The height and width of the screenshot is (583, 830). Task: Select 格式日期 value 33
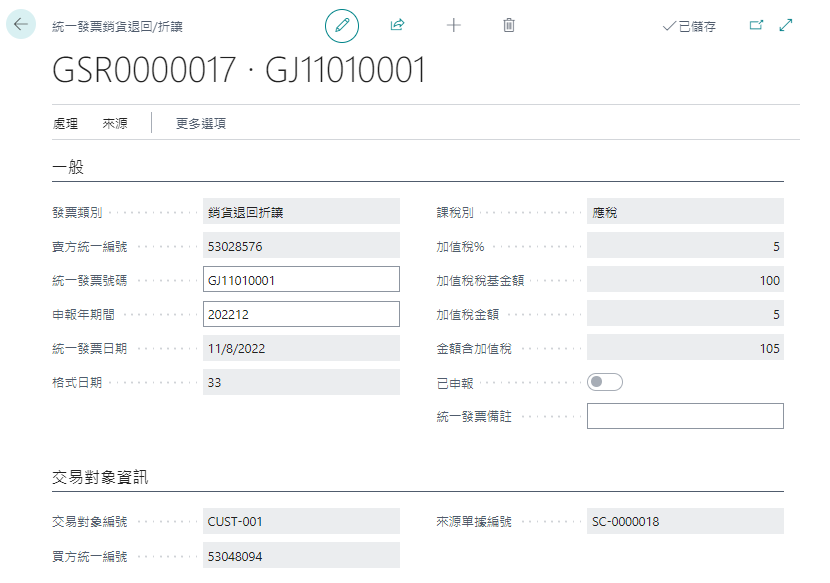(301, 382)
